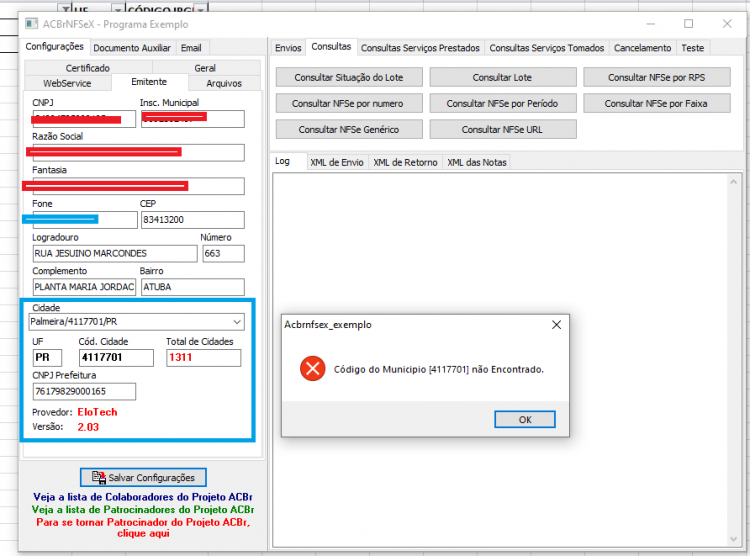
Task: Focus the Fone field
Action: click(84, 220)
